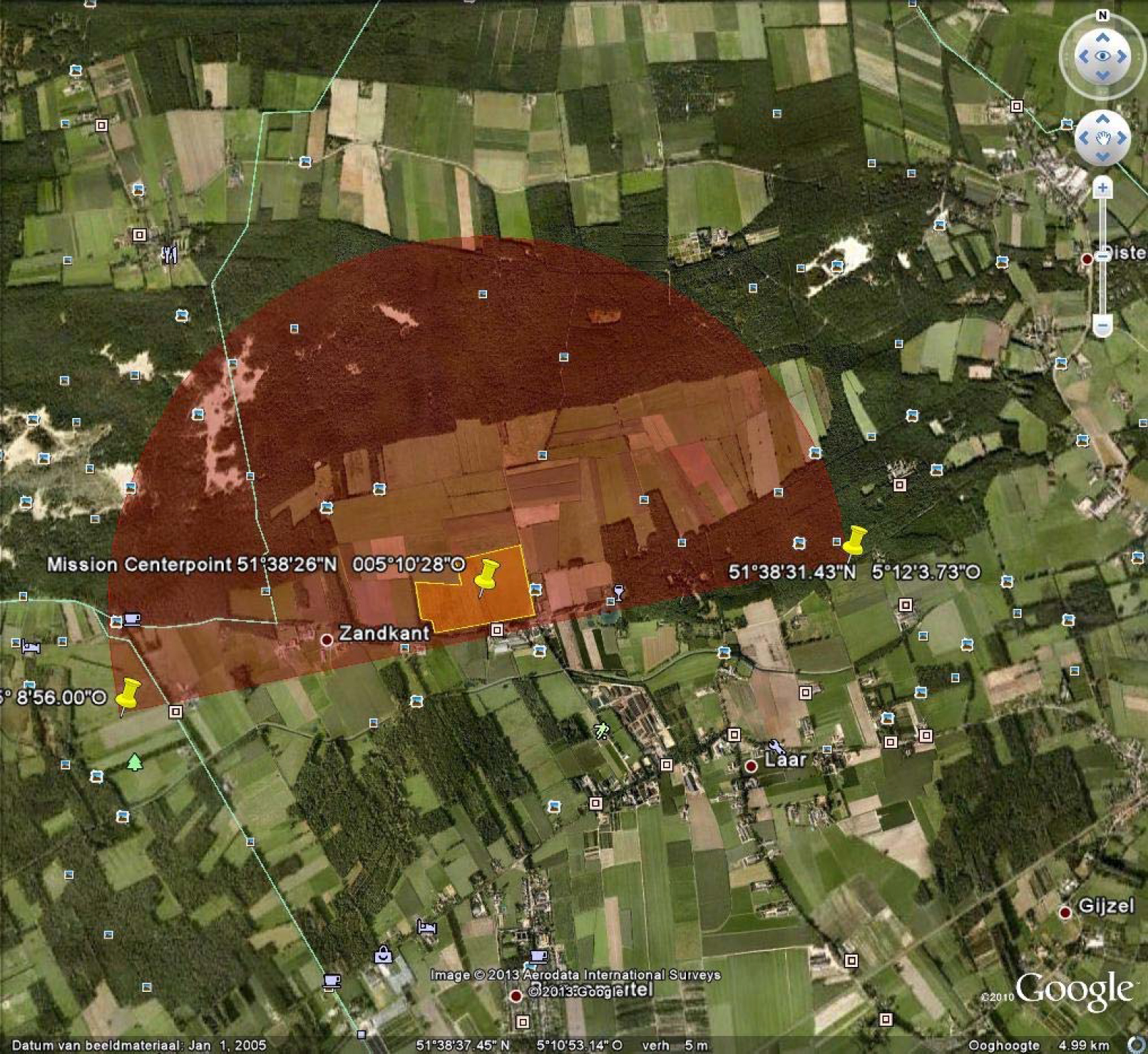Click the wrench icon beside Laar
Image resolution: width=1148 pixels, height=1054 pixels.
776,747
